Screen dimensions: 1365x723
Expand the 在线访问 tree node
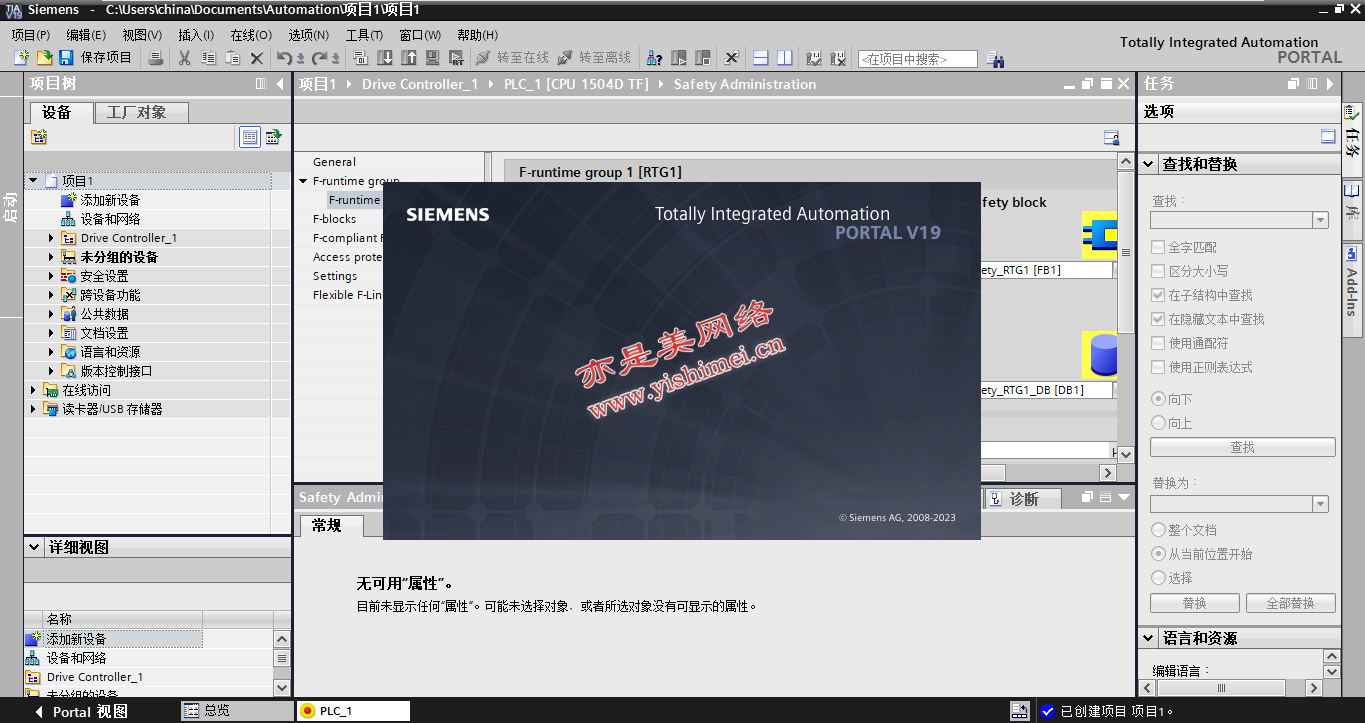coord(33,390)
